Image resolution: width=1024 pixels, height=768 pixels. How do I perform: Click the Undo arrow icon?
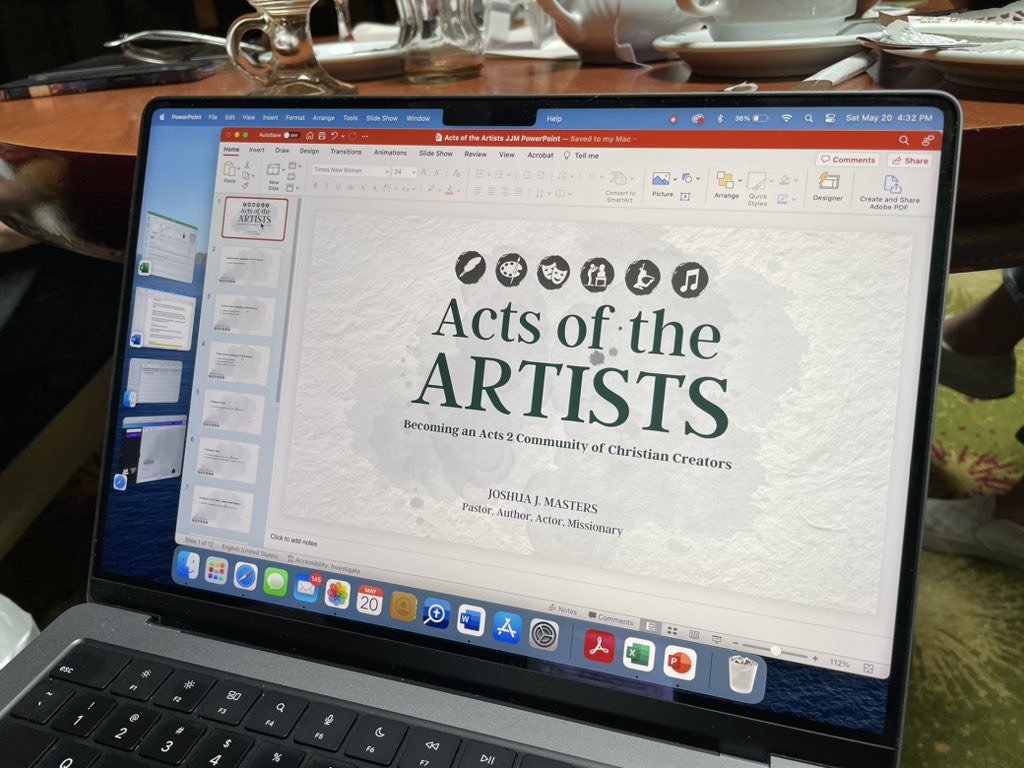334,136
